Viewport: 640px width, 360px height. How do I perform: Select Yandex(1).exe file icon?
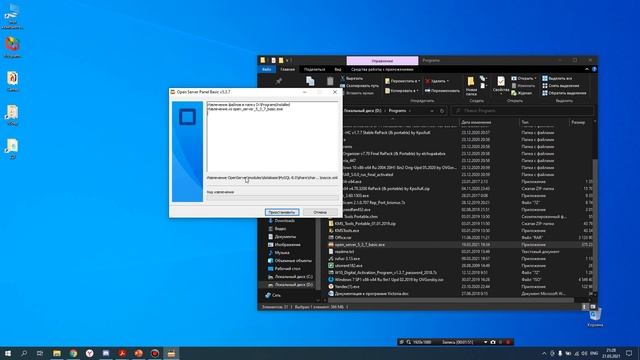(331, 287)
